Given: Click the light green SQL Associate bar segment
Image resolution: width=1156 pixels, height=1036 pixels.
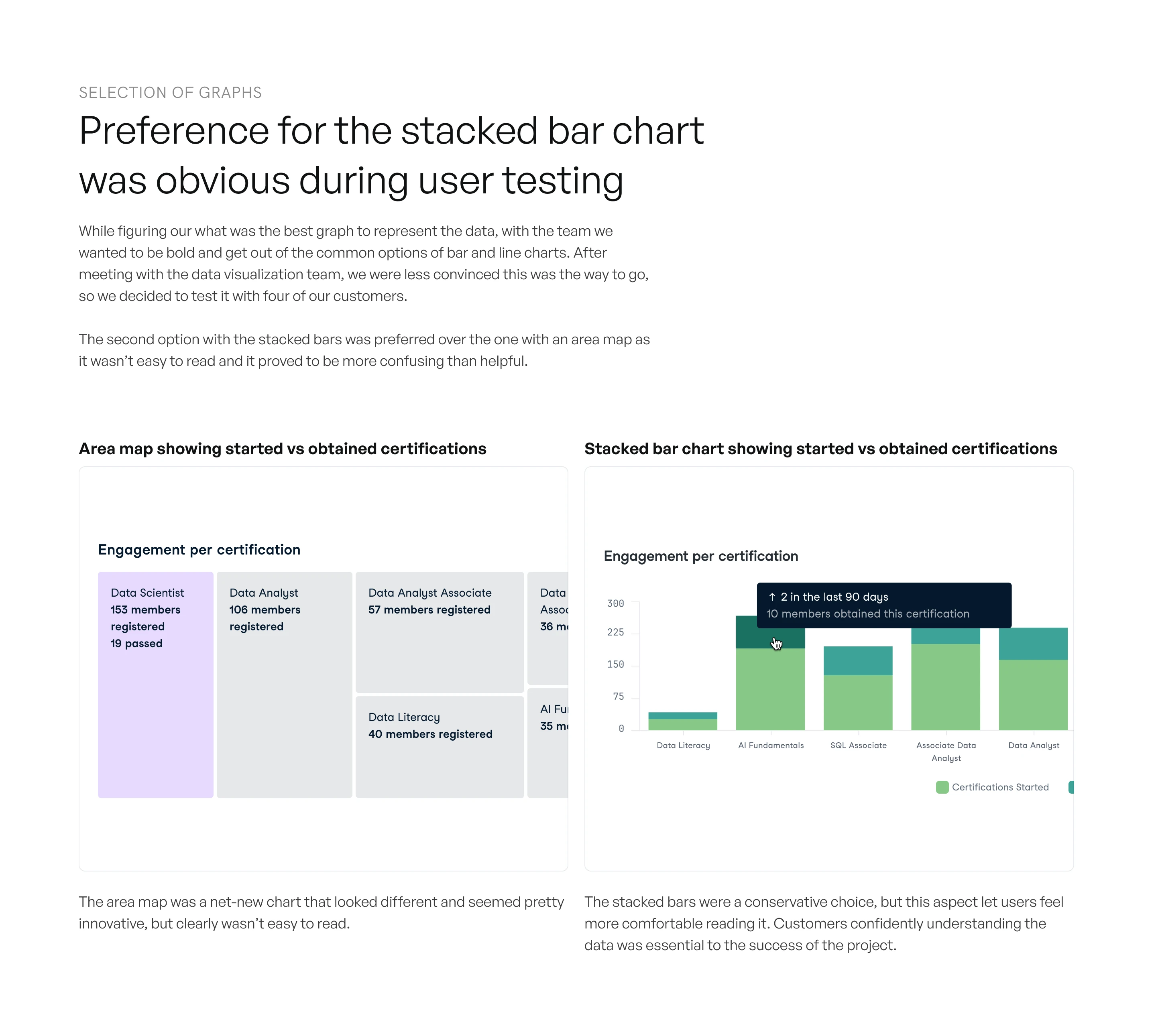Looking at the screenshot, I should pyautogui.click(x=858, y=703).
